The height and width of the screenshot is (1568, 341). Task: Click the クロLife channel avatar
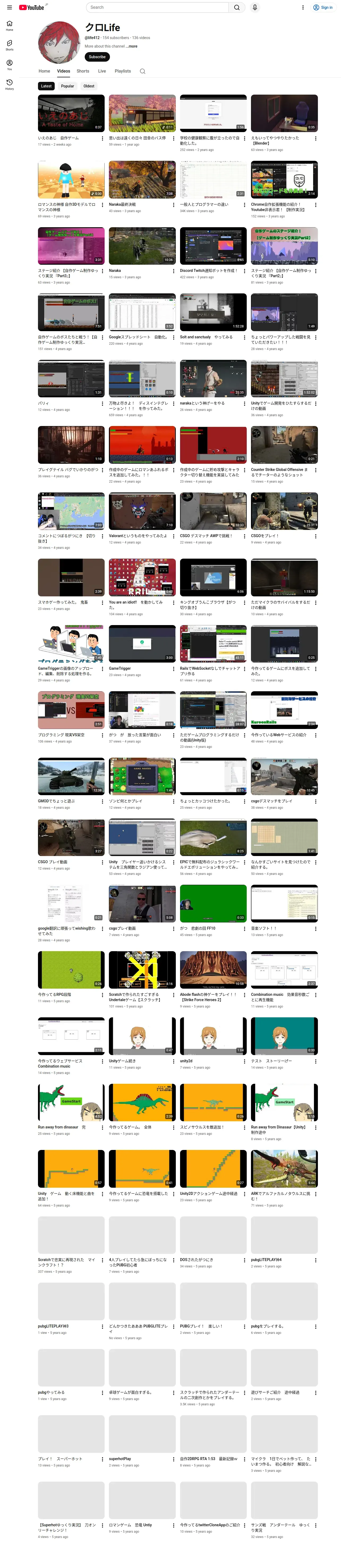[59, 42]
